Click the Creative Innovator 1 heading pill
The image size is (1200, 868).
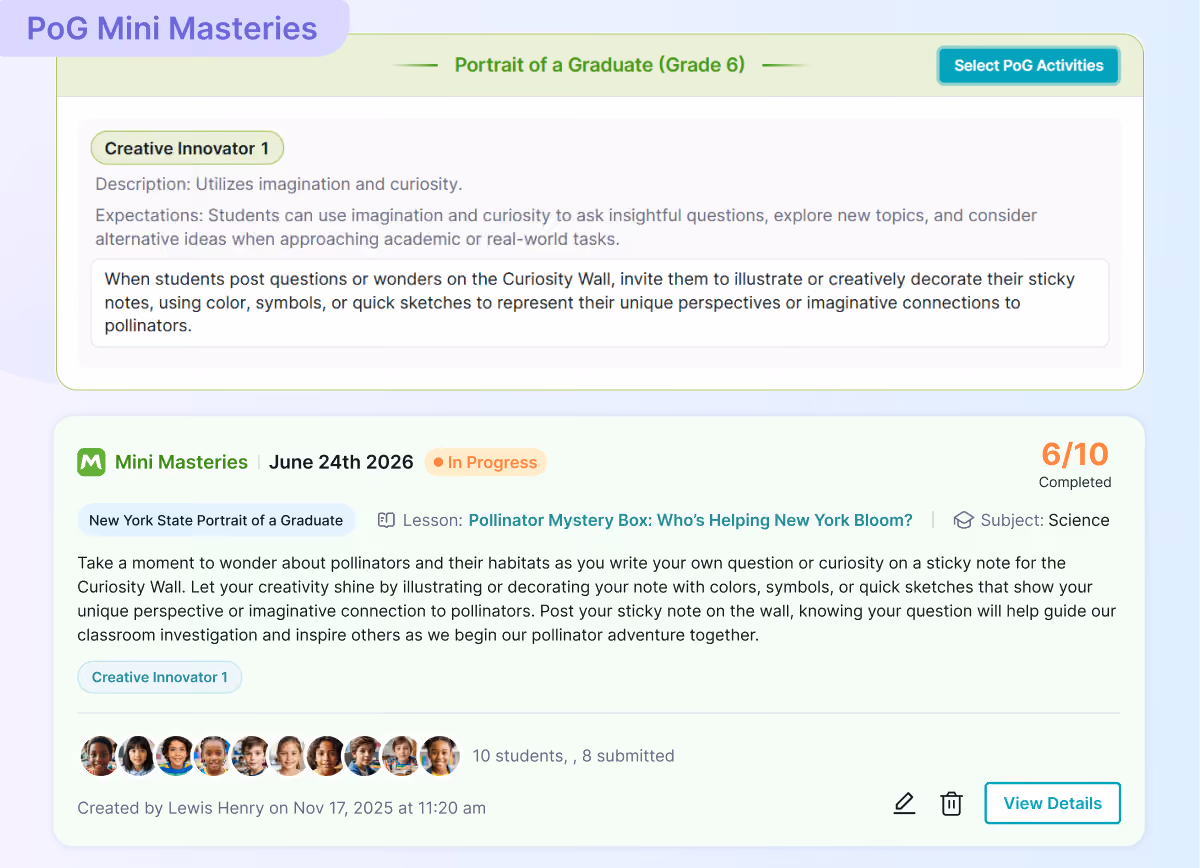tap(187, 149)
